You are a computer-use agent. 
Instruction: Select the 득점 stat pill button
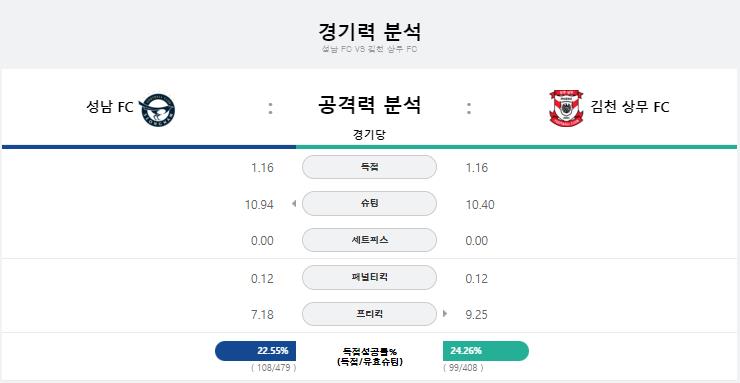[x=369, y=167]
